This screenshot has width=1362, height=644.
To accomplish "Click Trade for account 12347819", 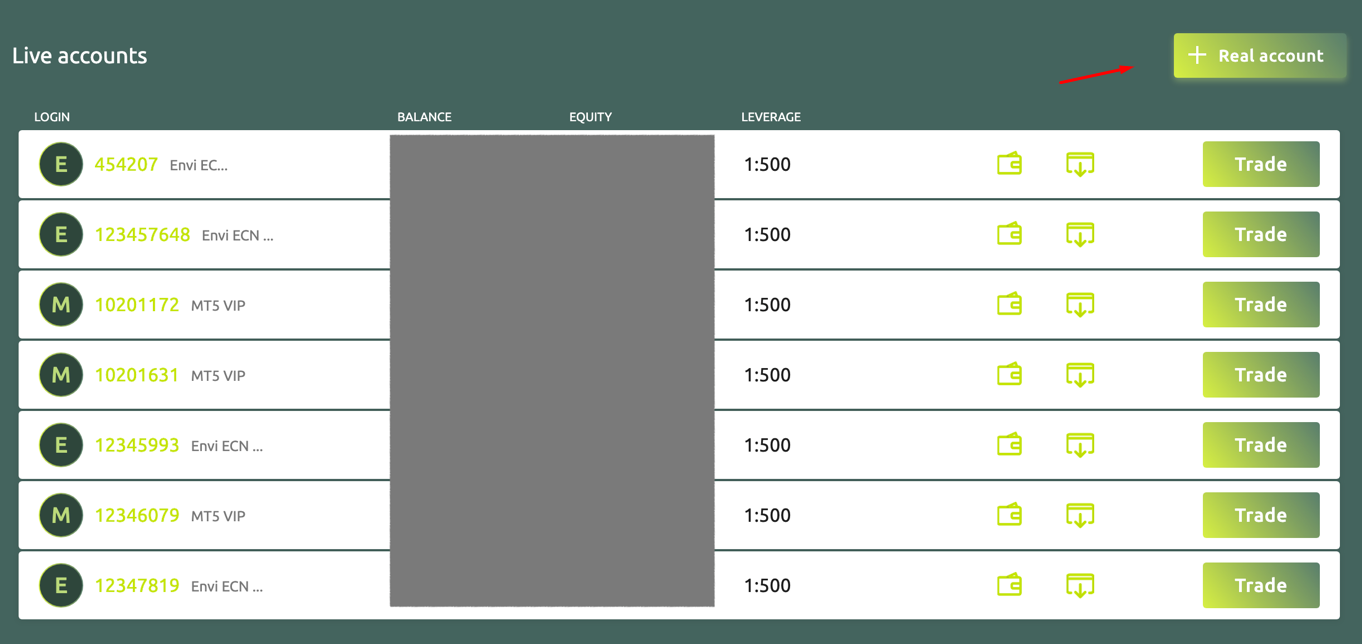I will coord(1261,585).
